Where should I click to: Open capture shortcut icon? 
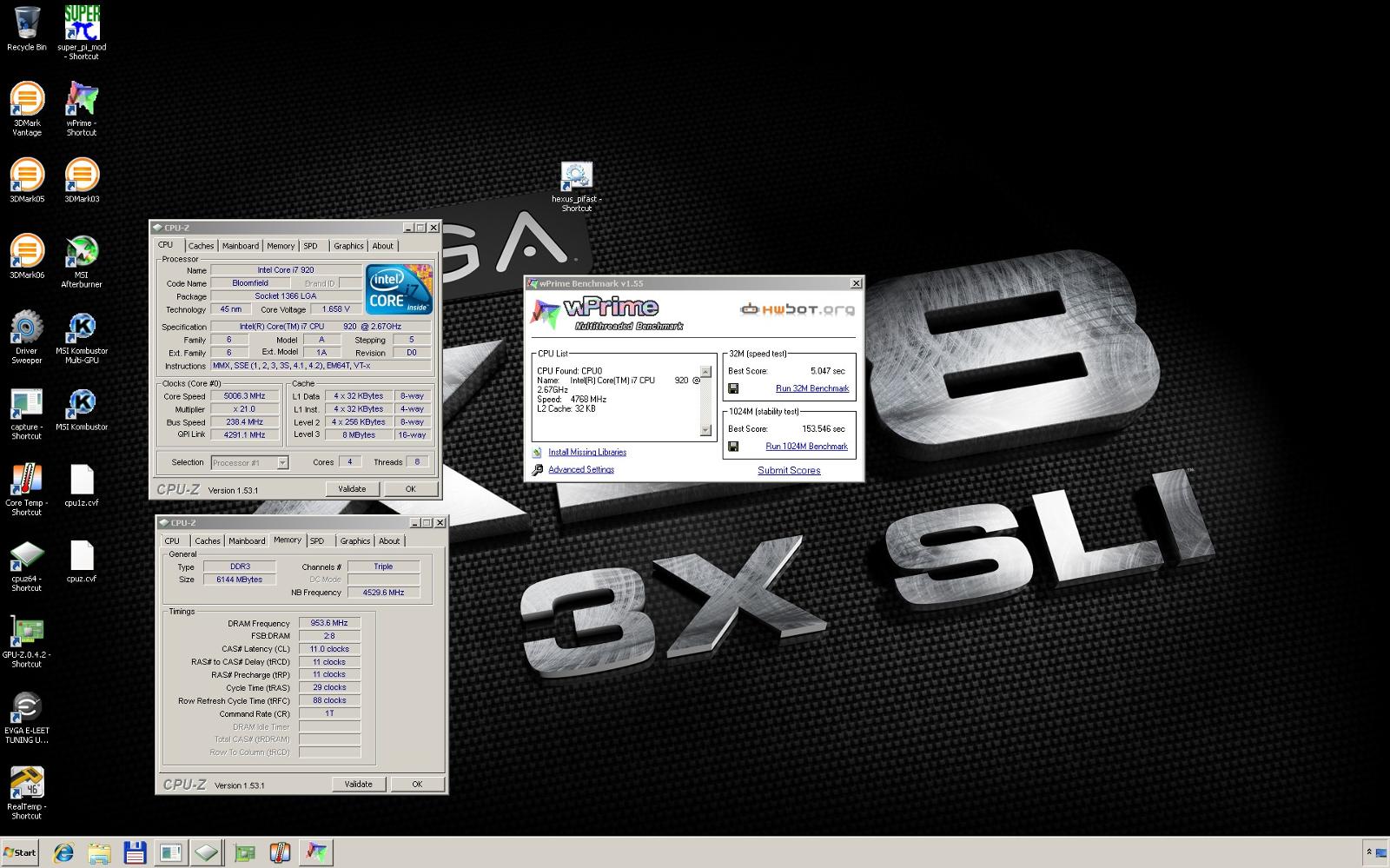click(27, 414)
